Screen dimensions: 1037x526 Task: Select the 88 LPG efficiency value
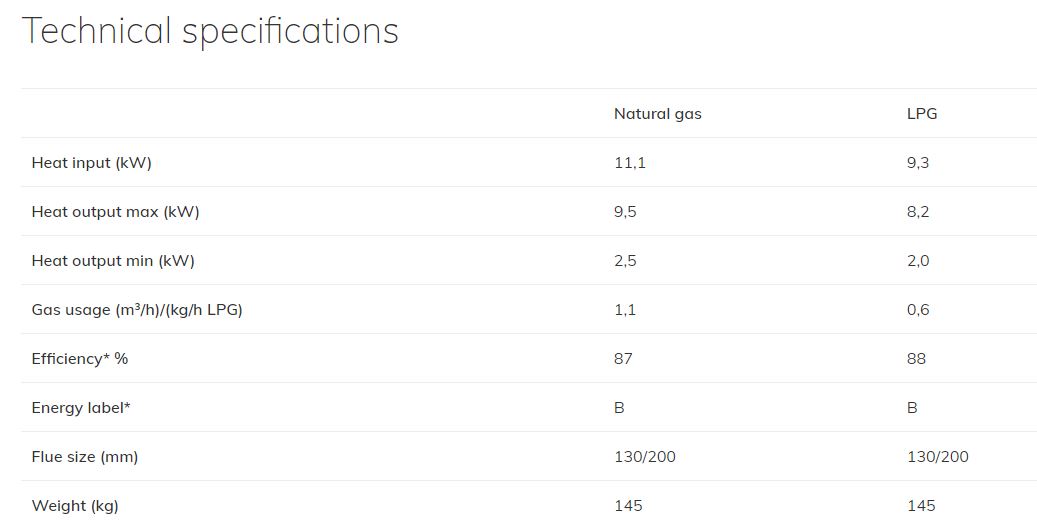tap(916, 359)
